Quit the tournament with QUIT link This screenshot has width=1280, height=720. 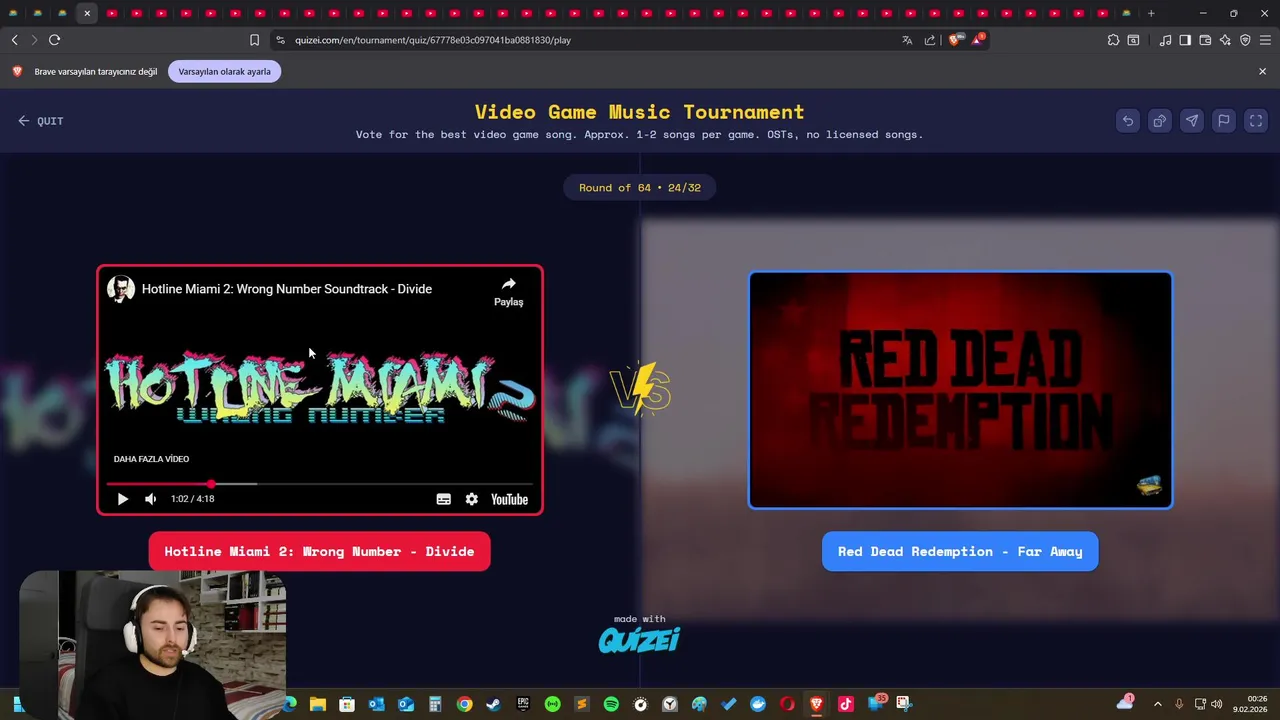41,121
